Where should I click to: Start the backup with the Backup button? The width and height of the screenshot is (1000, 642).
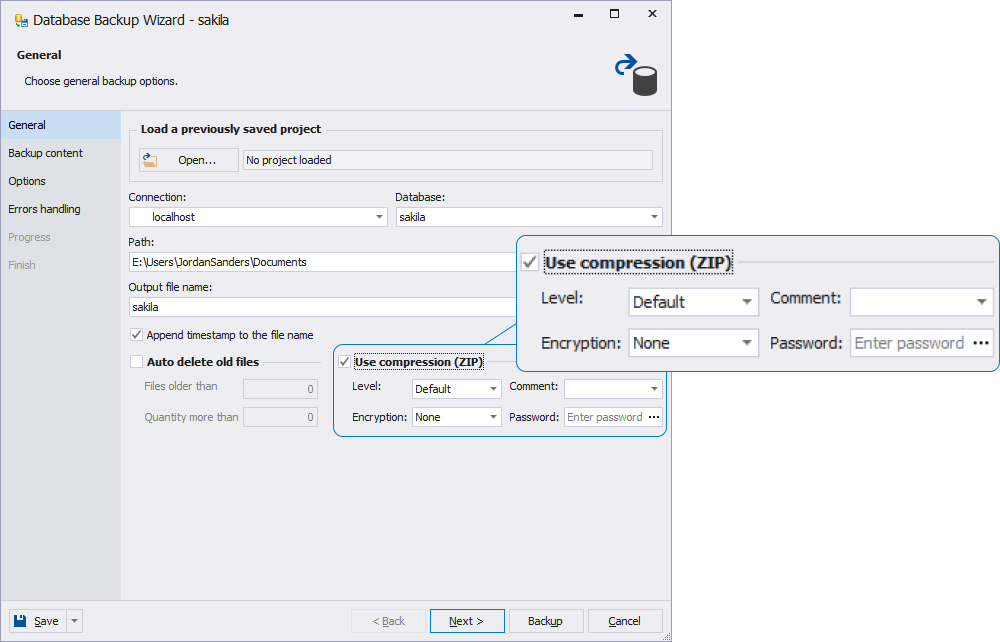[x=545, y=620]
